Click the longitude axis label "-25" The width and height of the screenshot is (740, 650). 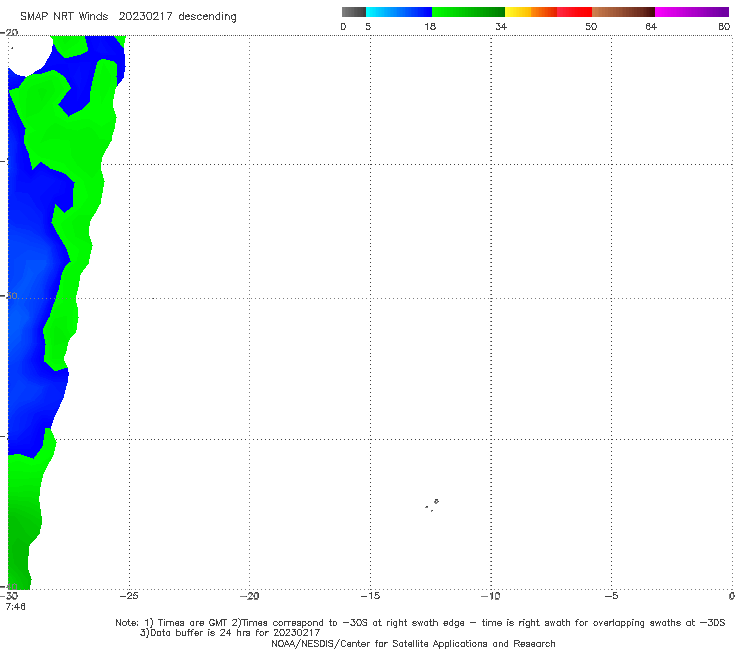(129, 596)
